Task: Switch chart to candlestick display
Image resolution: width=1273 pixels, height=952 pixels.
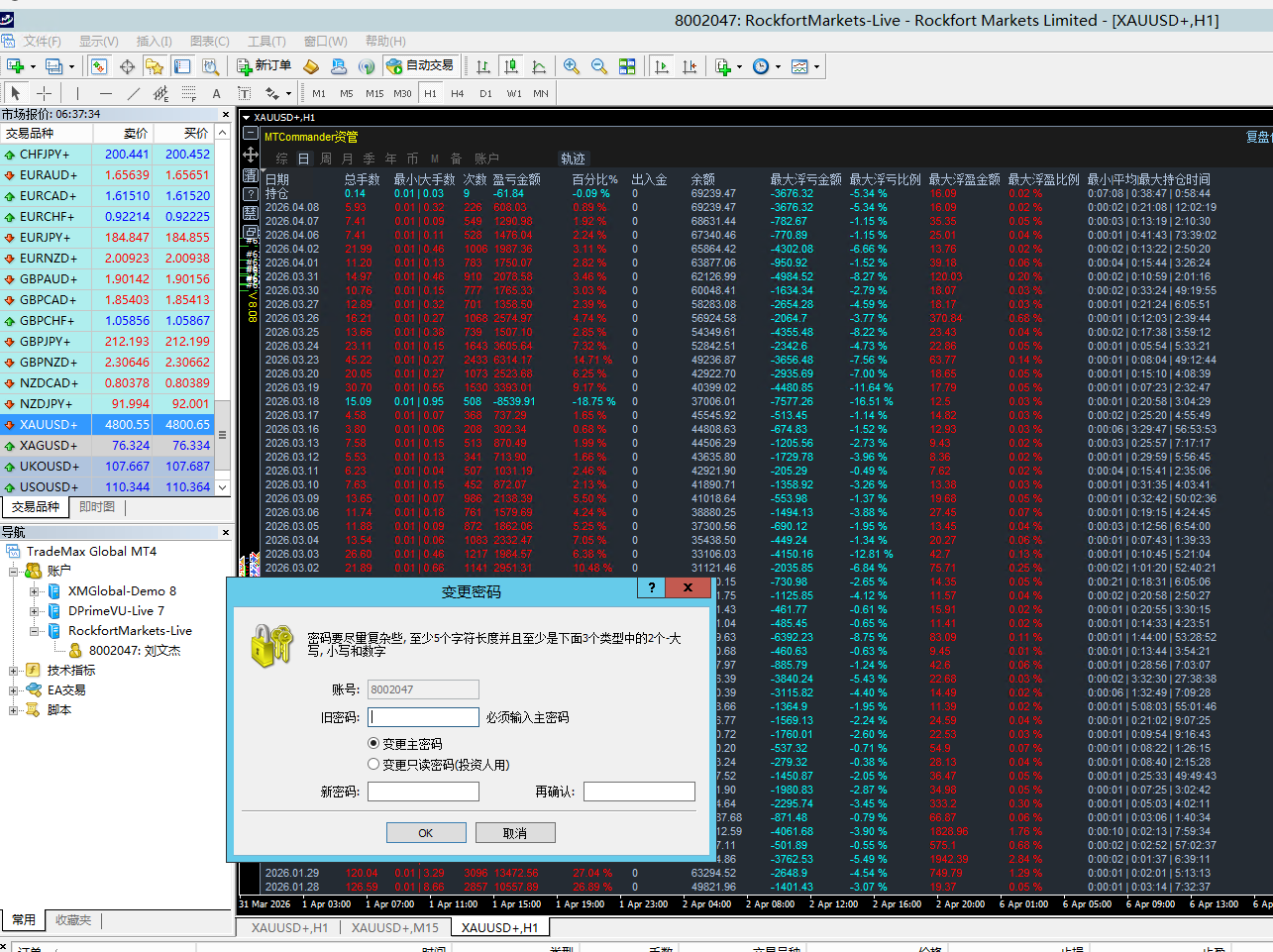Action: pyautogui.click(x=511, y=66)
